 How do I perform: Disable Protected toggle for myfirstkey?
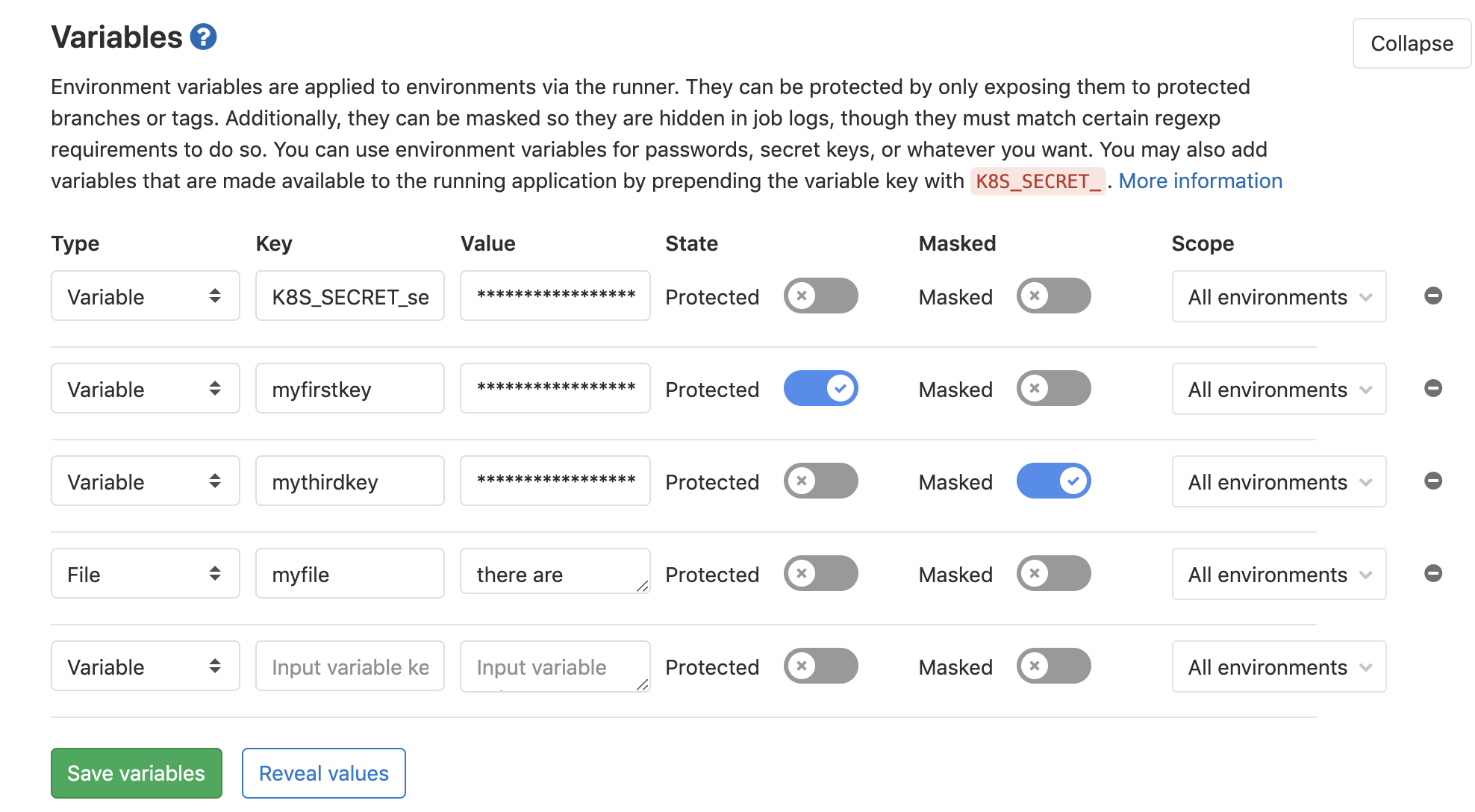click(x=820, y=388)
